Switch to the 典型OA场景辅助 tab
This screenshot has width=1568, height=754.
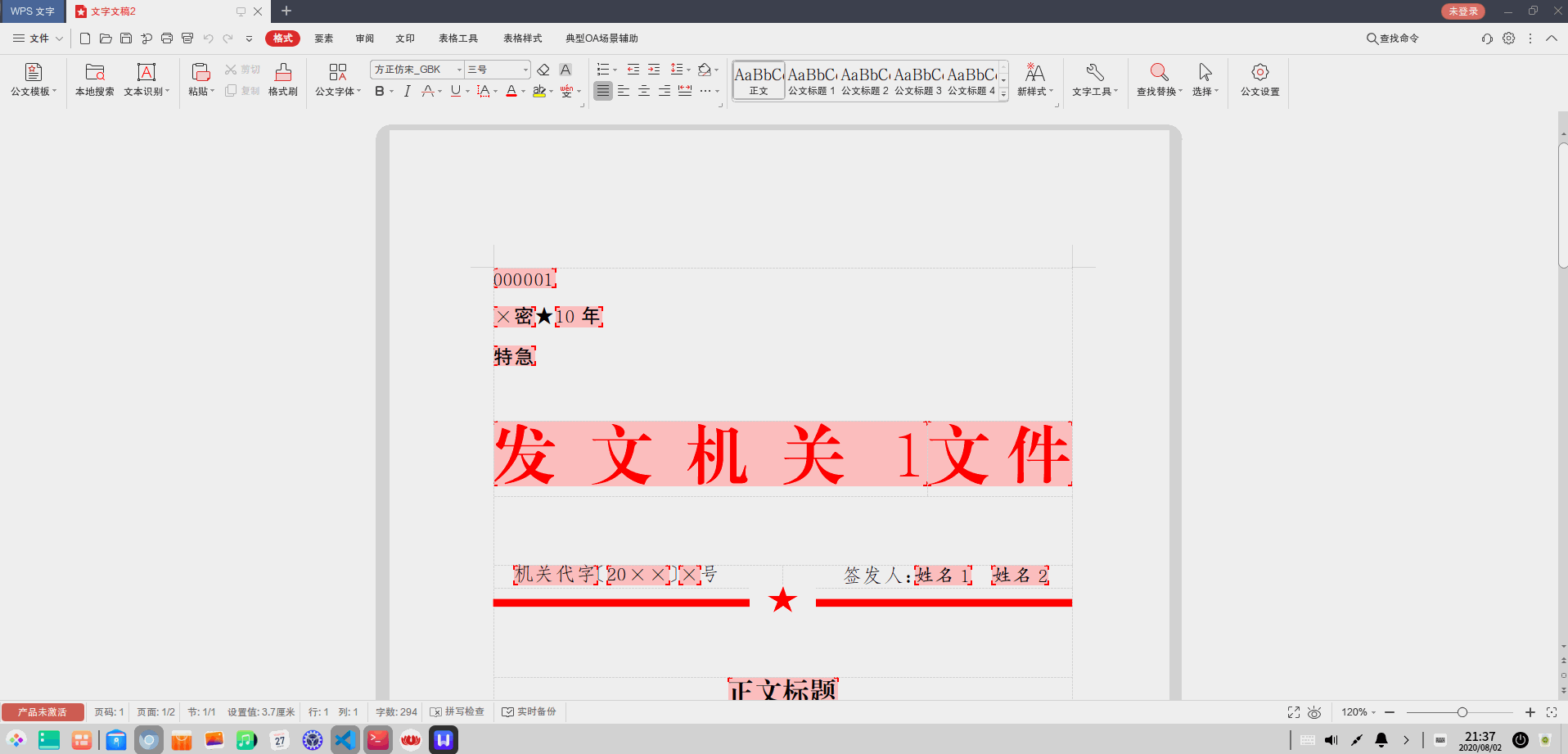click(602, 38)
